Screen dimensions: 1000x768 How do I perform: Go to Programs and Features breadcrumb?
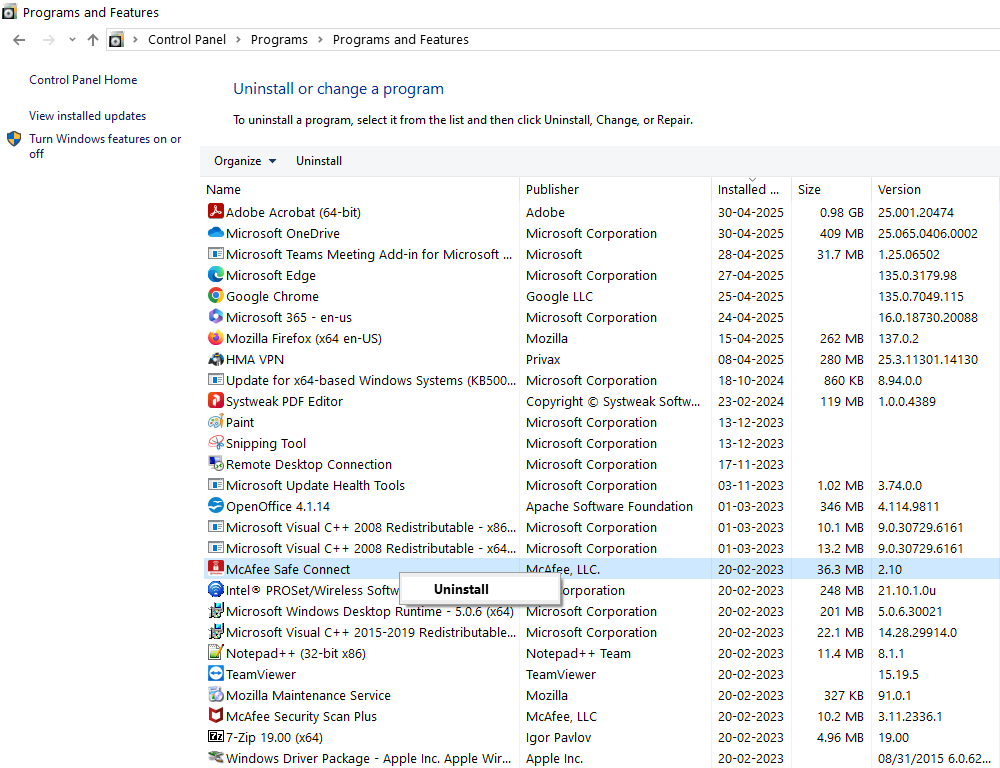[401, 40]
